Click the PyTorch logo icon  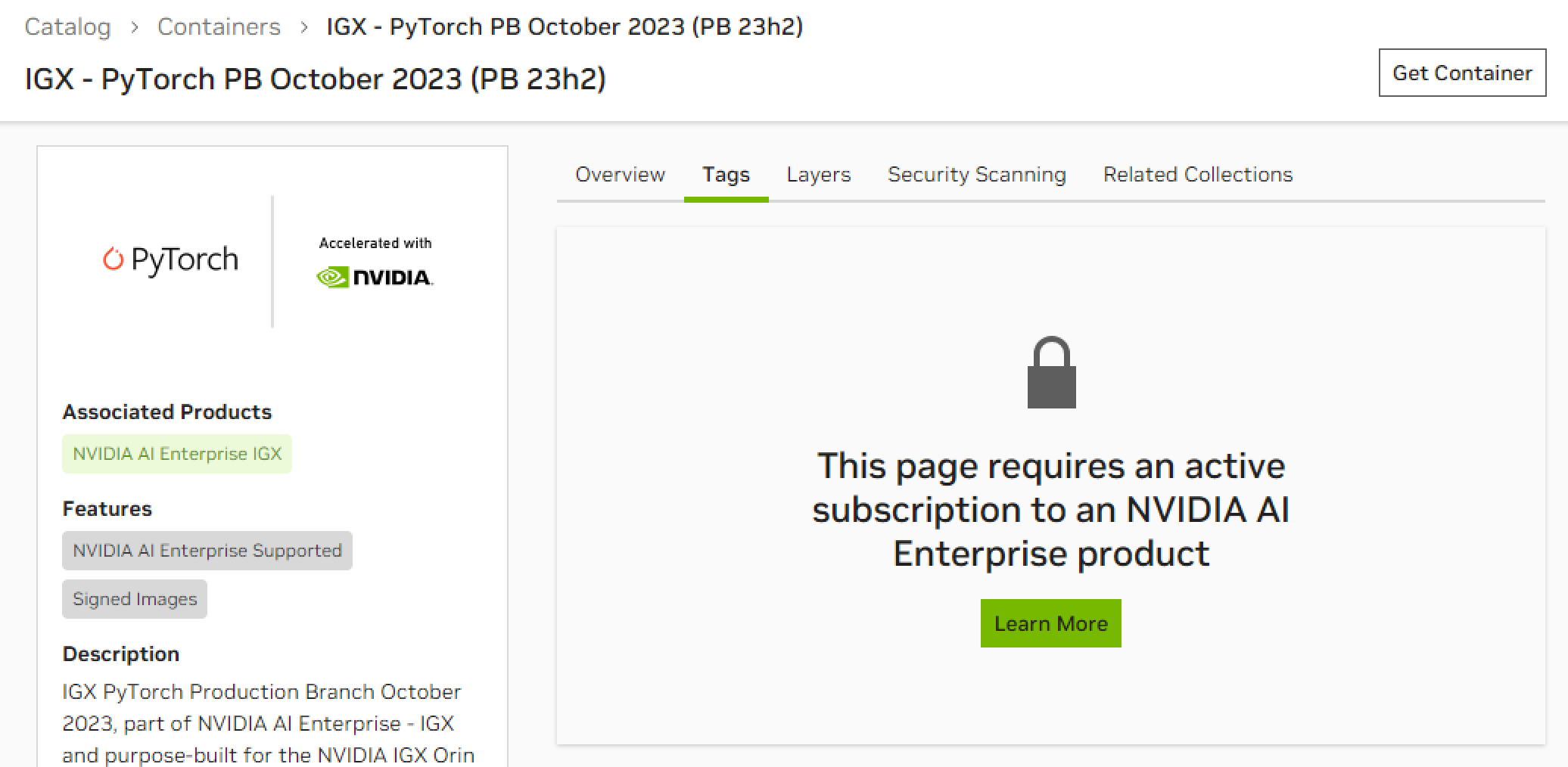(x=113, y=259)
